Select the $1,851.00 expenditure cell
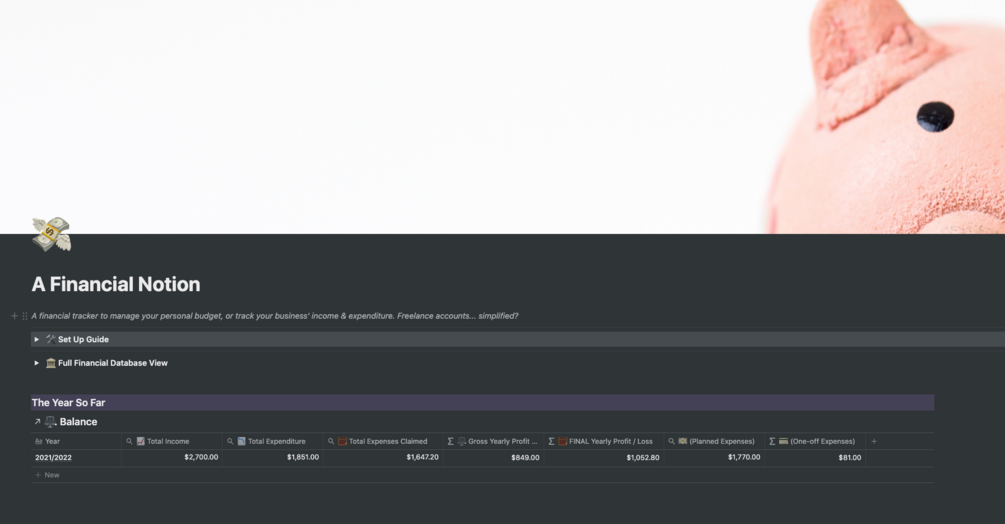This screenshot has height=524, width=1005. tap(272, 457)
